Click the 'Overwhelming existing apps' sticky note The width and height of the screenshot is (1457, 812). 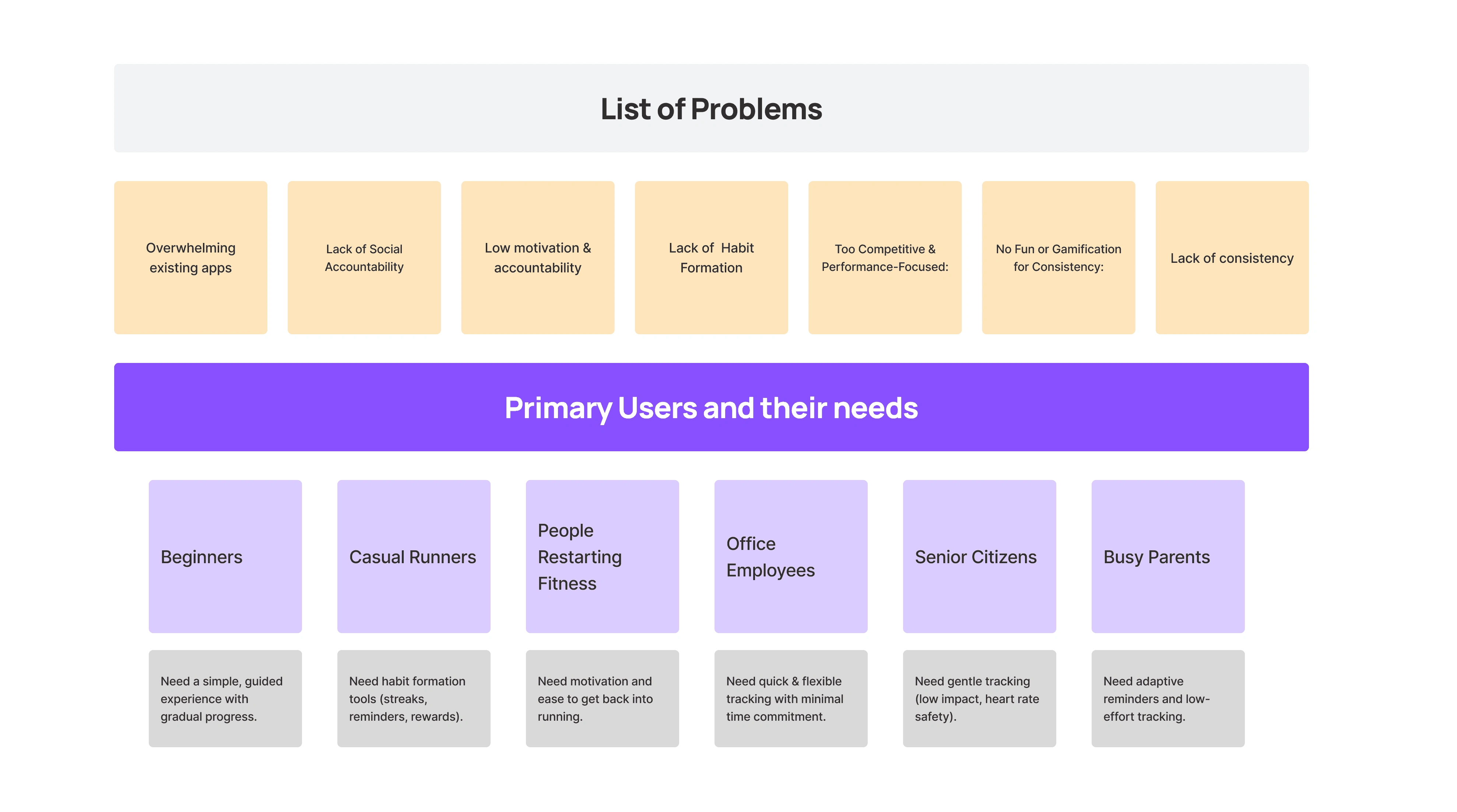click(191, 257)
